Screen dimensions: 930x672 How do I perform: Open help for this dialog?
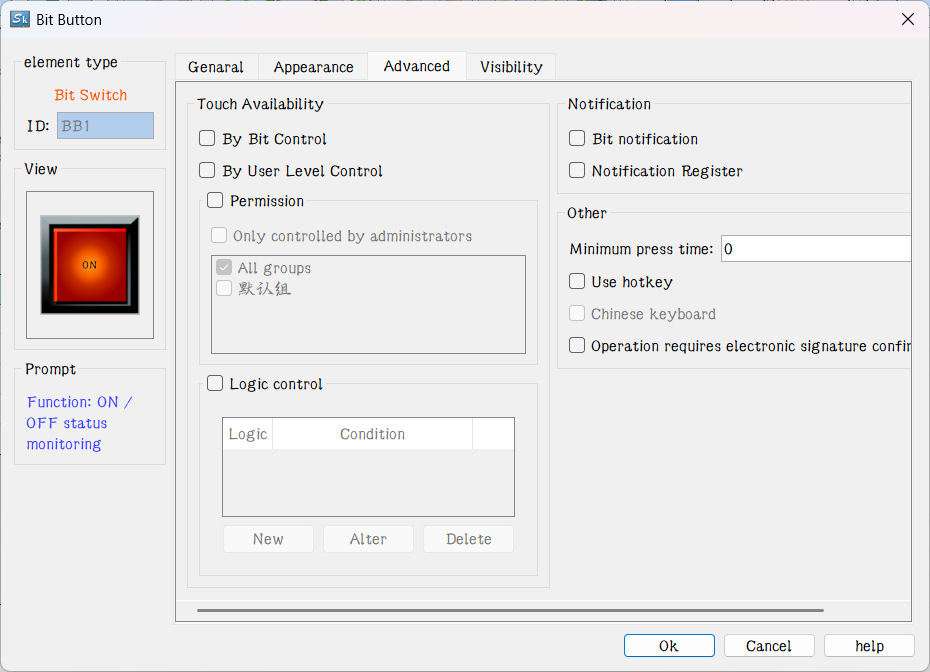coord(869,646)
